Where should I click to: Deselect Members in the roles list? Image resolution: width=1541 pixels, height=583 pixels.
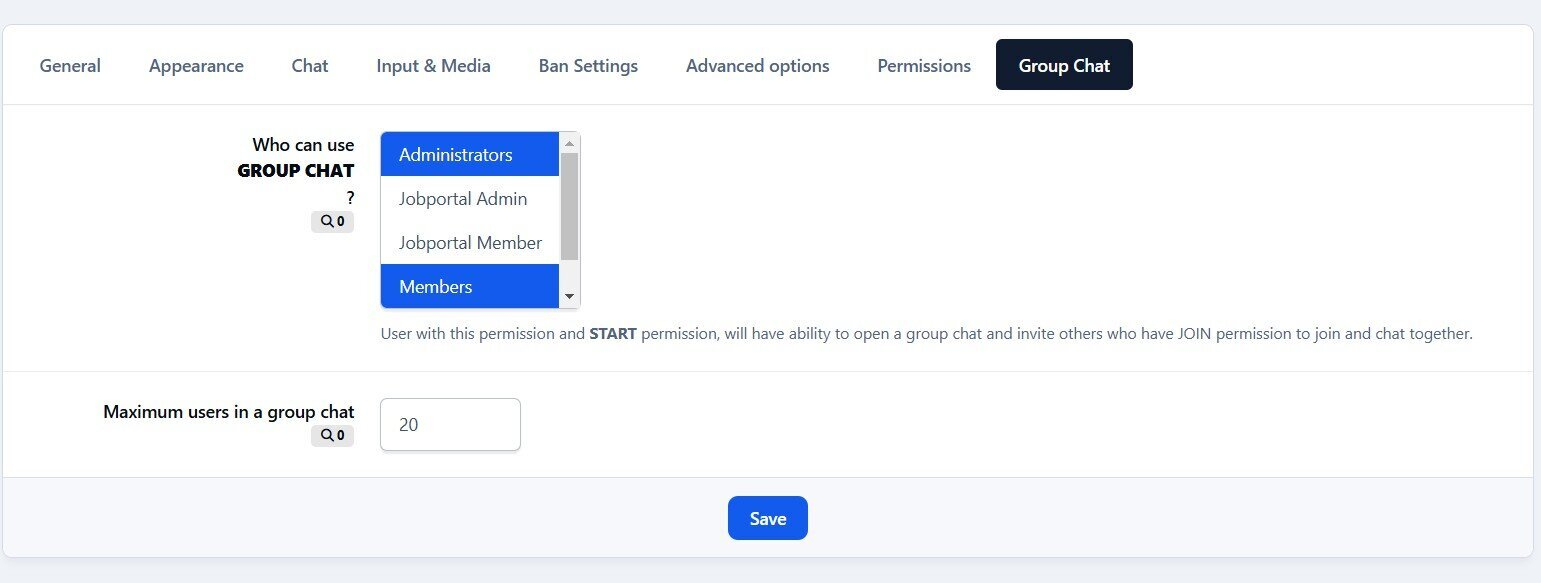click(469, 287)
